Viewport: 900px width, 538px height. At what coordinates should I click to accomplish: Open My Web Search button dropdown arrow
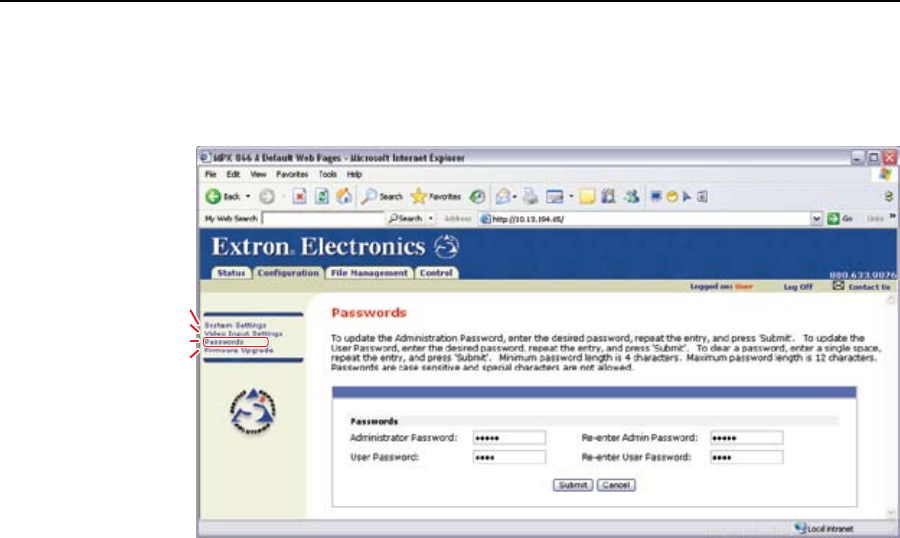point(430,219)
